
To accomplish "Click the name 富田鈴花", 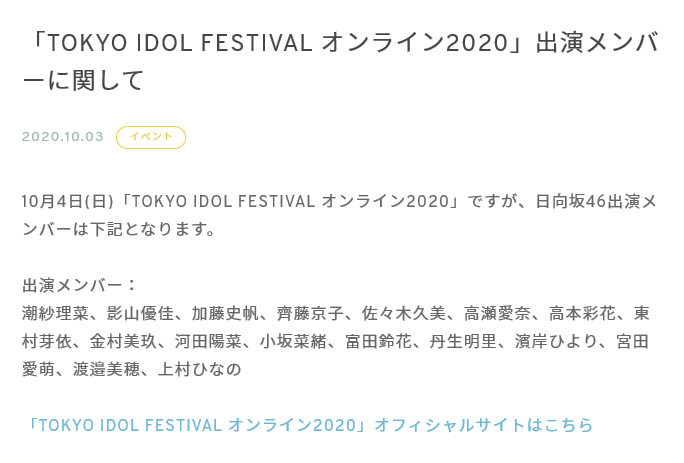I will [378, 341].
